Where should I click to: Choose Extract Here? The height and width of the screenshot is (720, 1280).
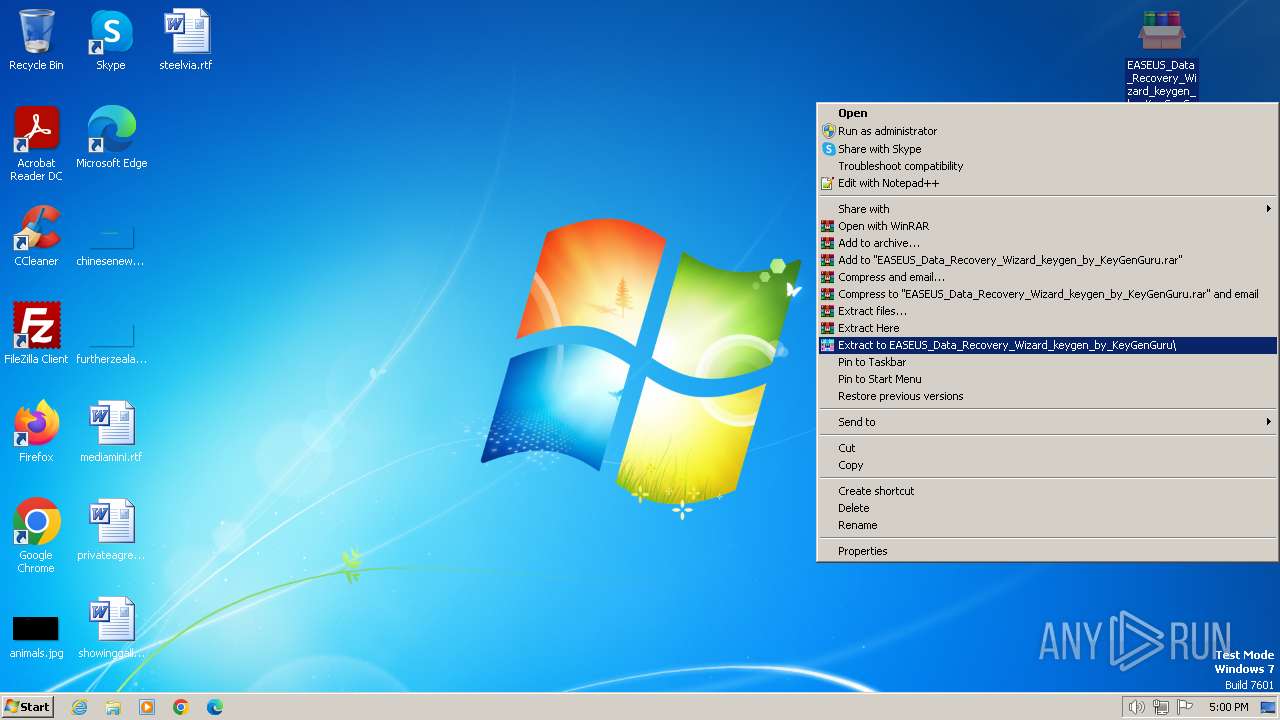tap(1048, 328)
